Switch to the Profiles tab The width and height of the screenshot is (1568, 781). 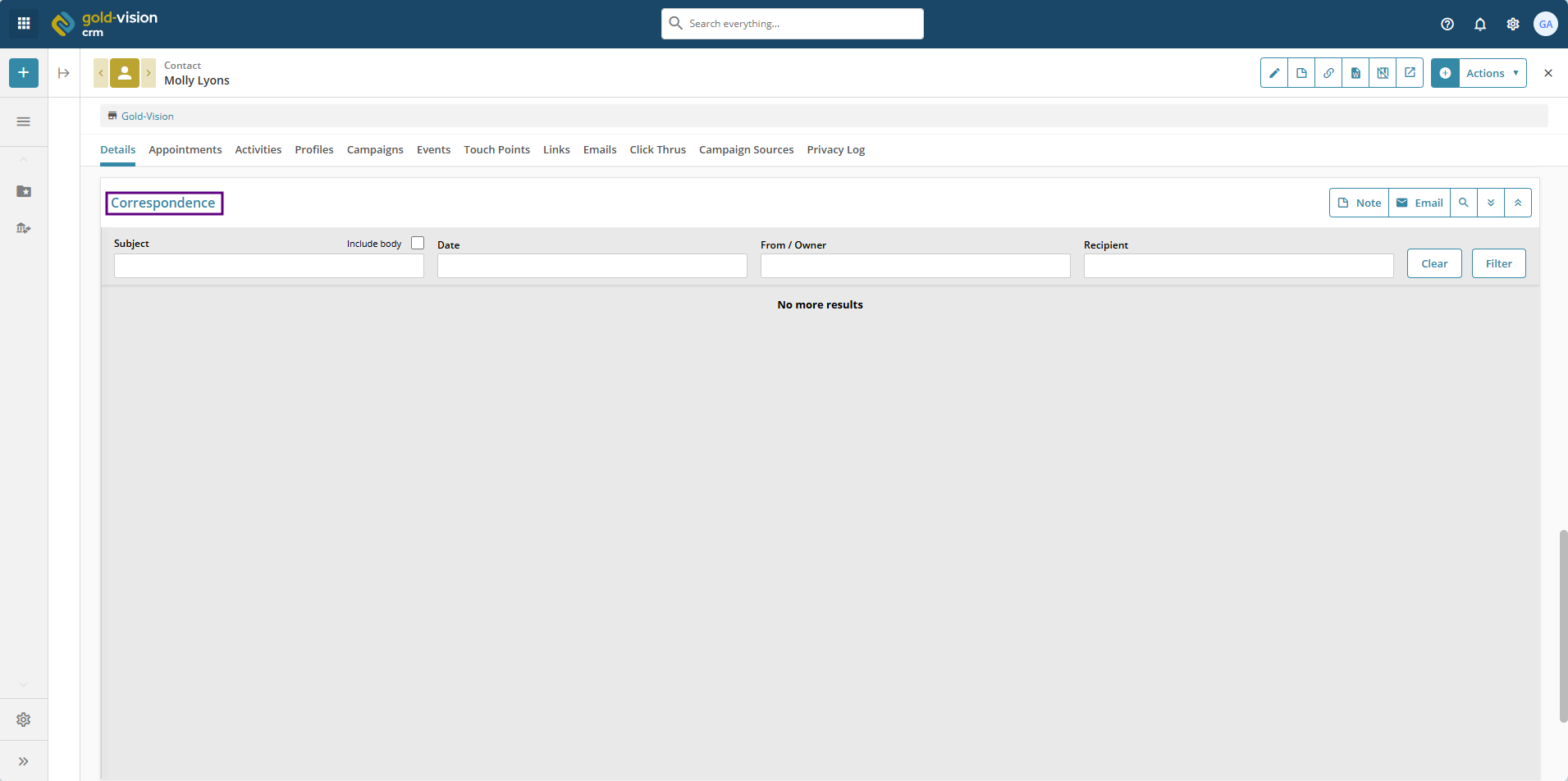pos(314,149)
